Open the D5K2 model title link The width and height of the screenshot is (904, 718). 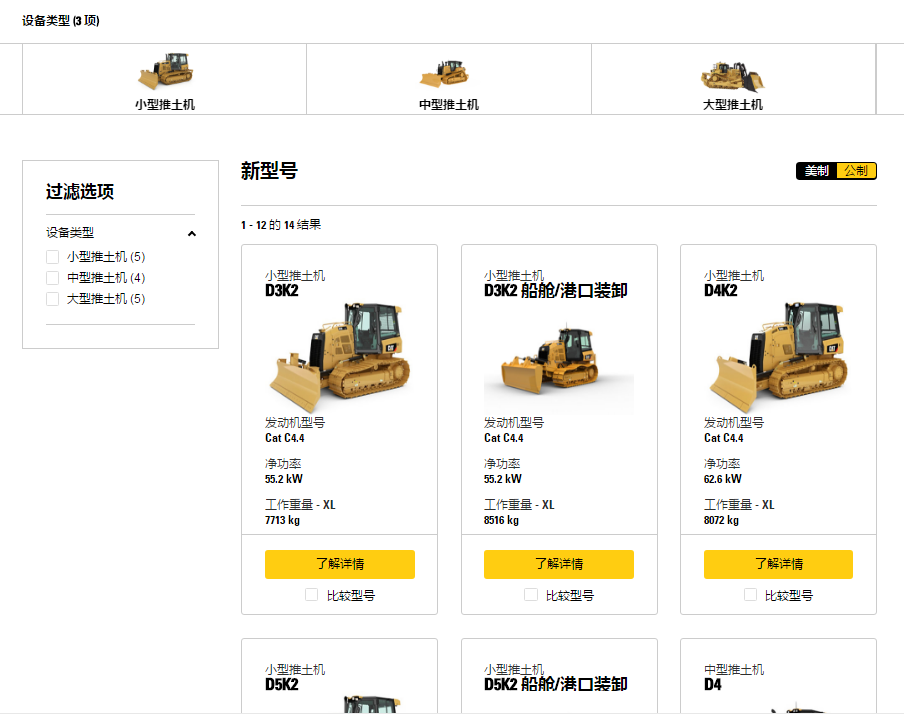click(282, 685)
